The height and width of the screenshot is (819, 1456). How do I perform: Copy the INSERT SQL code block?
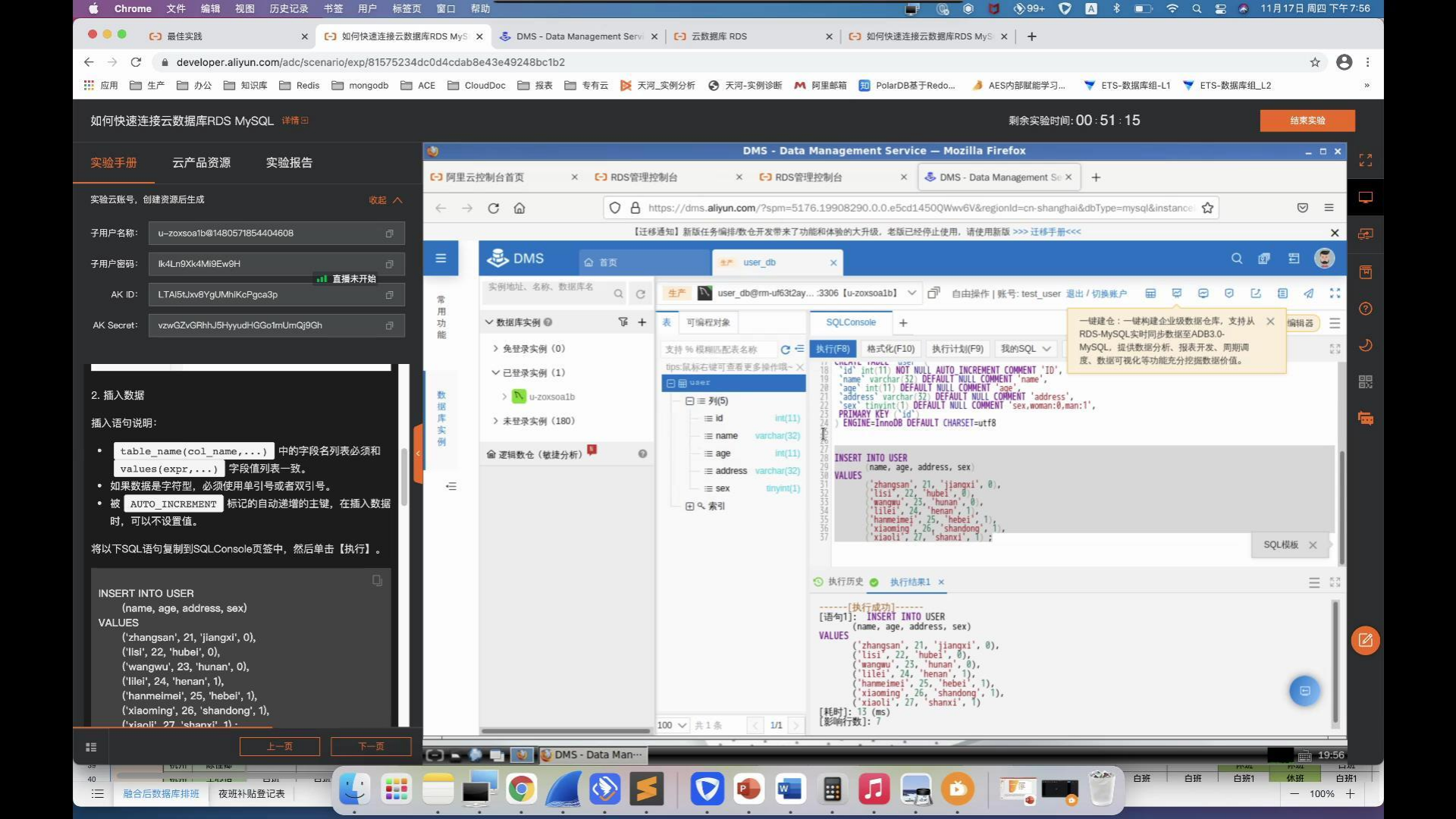(377, 581)
